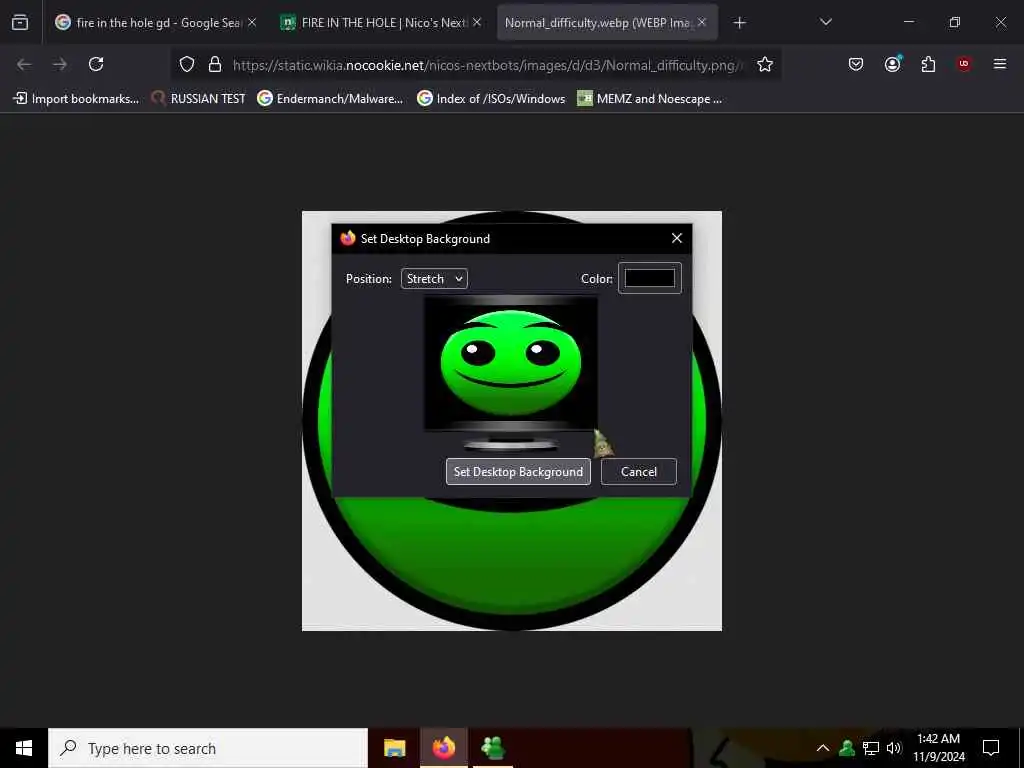Image resolution: width=1024 pixels, height=768 pixels.
Task: Click the taskbar search box
Action: click(208, 748)
